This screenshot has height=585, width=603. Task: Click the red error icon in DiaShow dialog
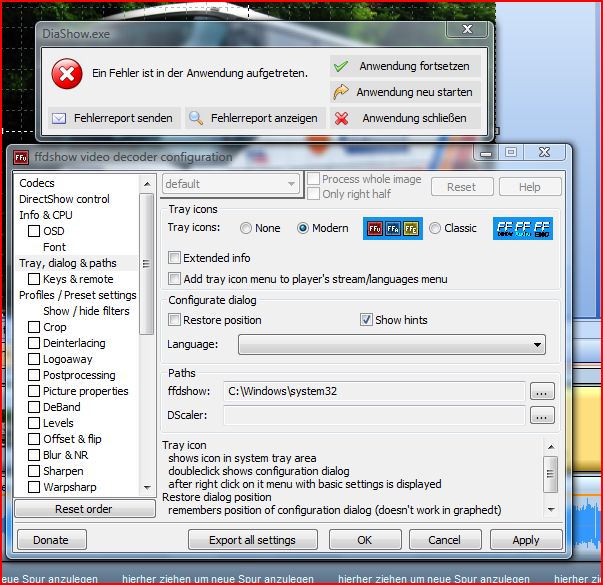pos(67,73)
